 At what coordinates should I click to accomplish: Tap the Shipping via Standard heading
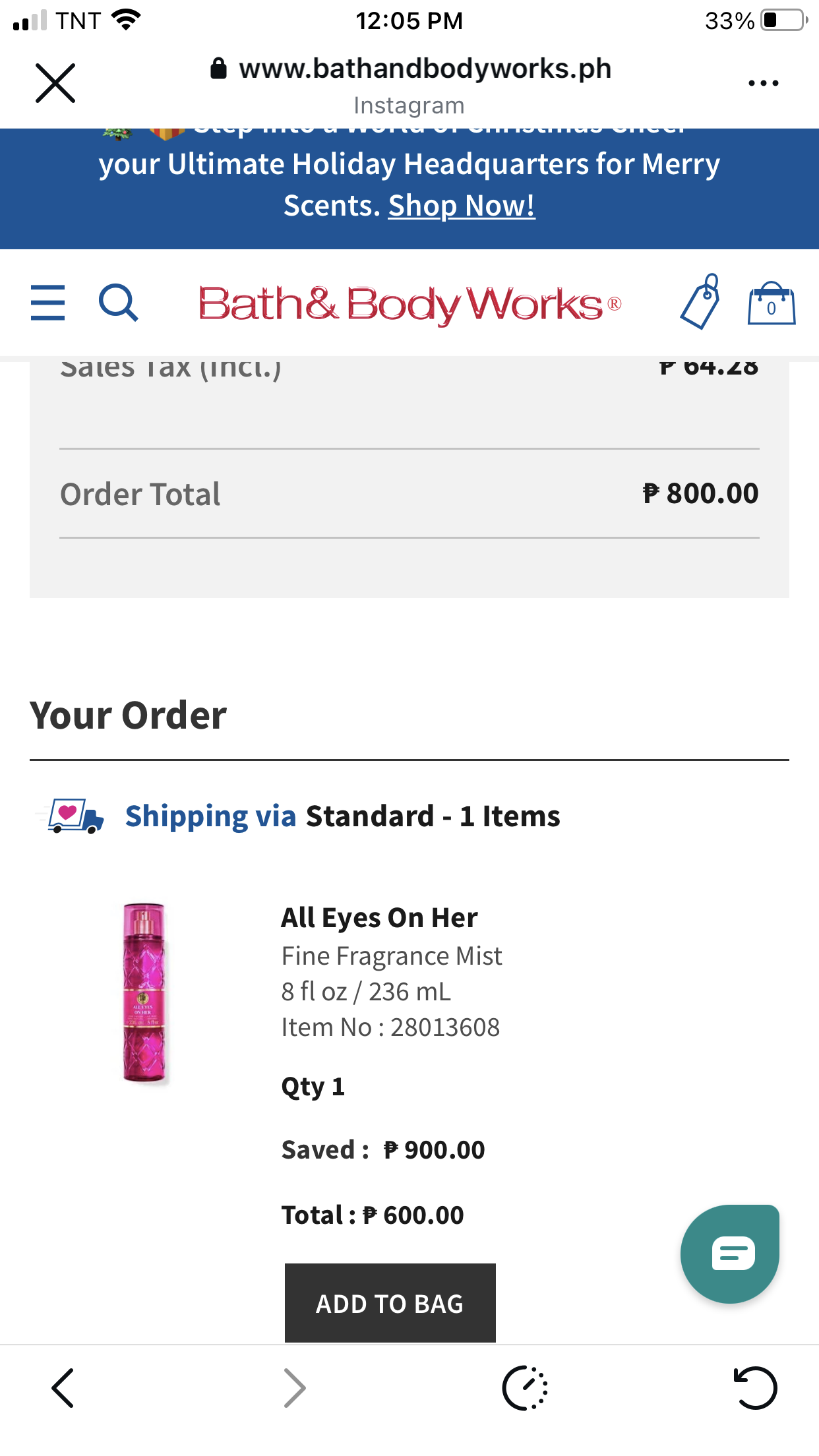tap(342, 816)
